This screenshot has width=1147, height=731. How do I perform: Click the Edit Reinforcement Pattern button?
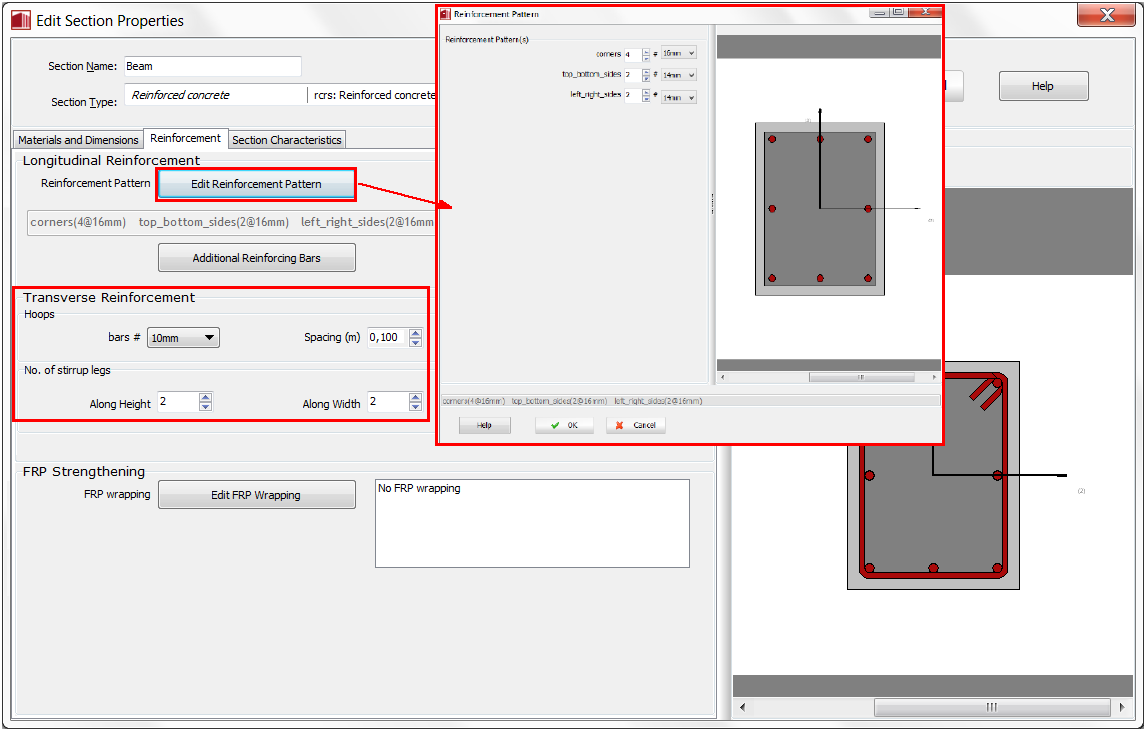(256, 185)
